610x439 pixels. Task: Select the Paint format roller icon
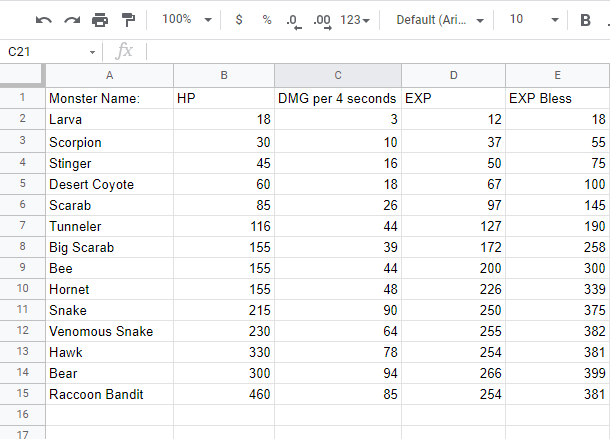pos(128,19)
